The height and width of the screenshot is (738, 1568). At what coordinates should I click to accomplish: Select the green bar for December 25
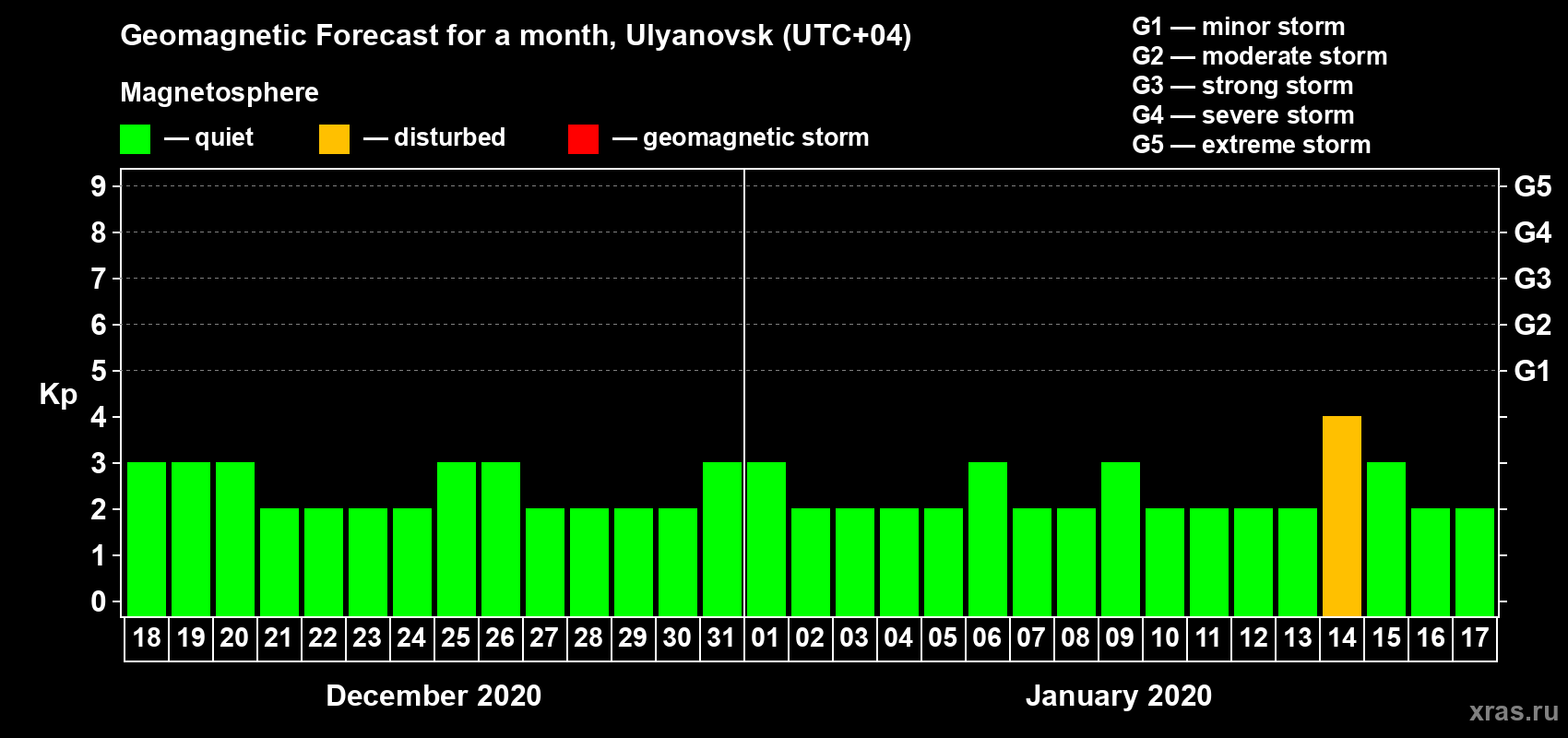(x=457, y=539)
